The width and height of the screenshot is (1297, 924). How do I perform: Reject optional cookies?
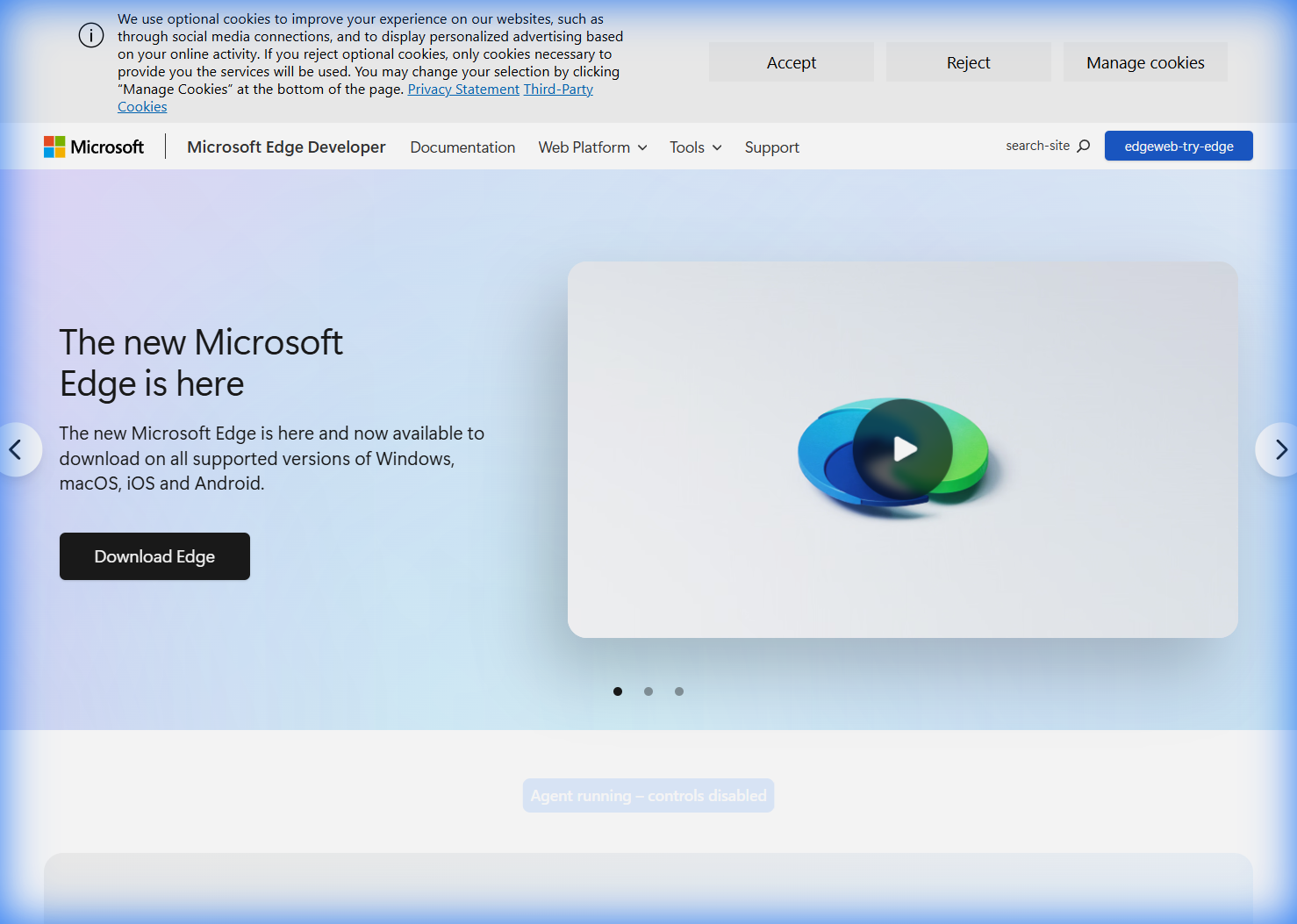(x=968, y=61)
